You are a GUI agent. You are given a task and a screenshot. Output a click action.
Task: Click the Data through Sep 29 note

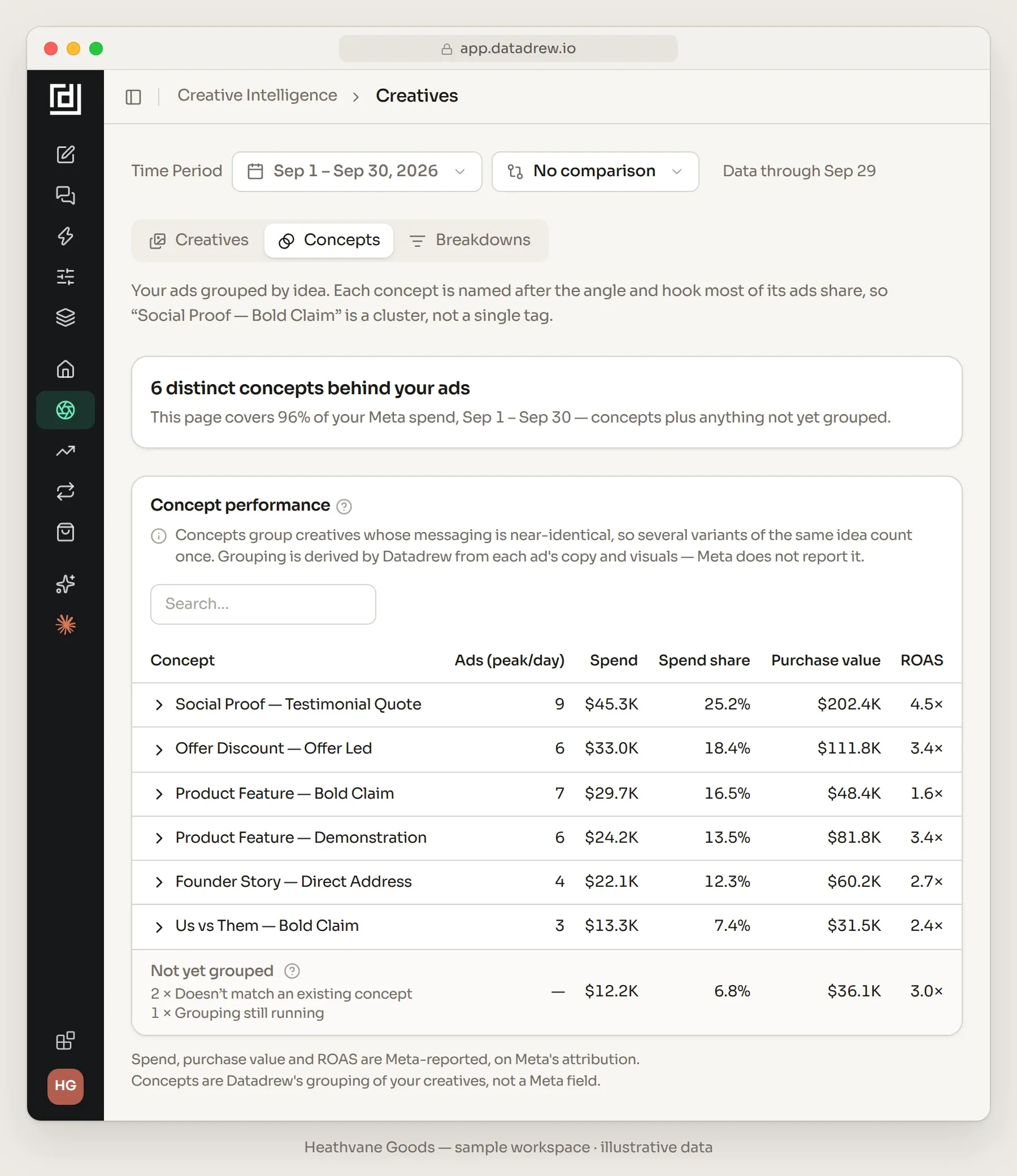click(799, 171)
